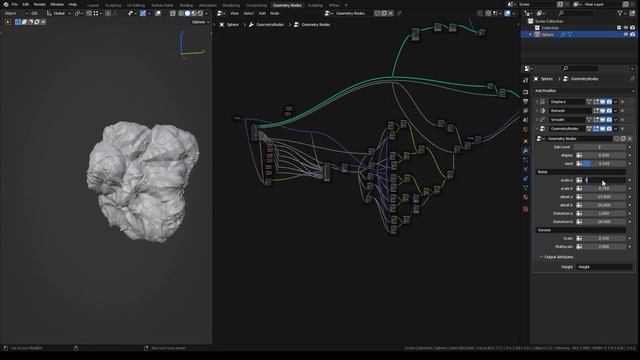This screenshot has height=360, width=640.
Task: Toggle attribute input for displac value
Action: (x=579, y=155)
